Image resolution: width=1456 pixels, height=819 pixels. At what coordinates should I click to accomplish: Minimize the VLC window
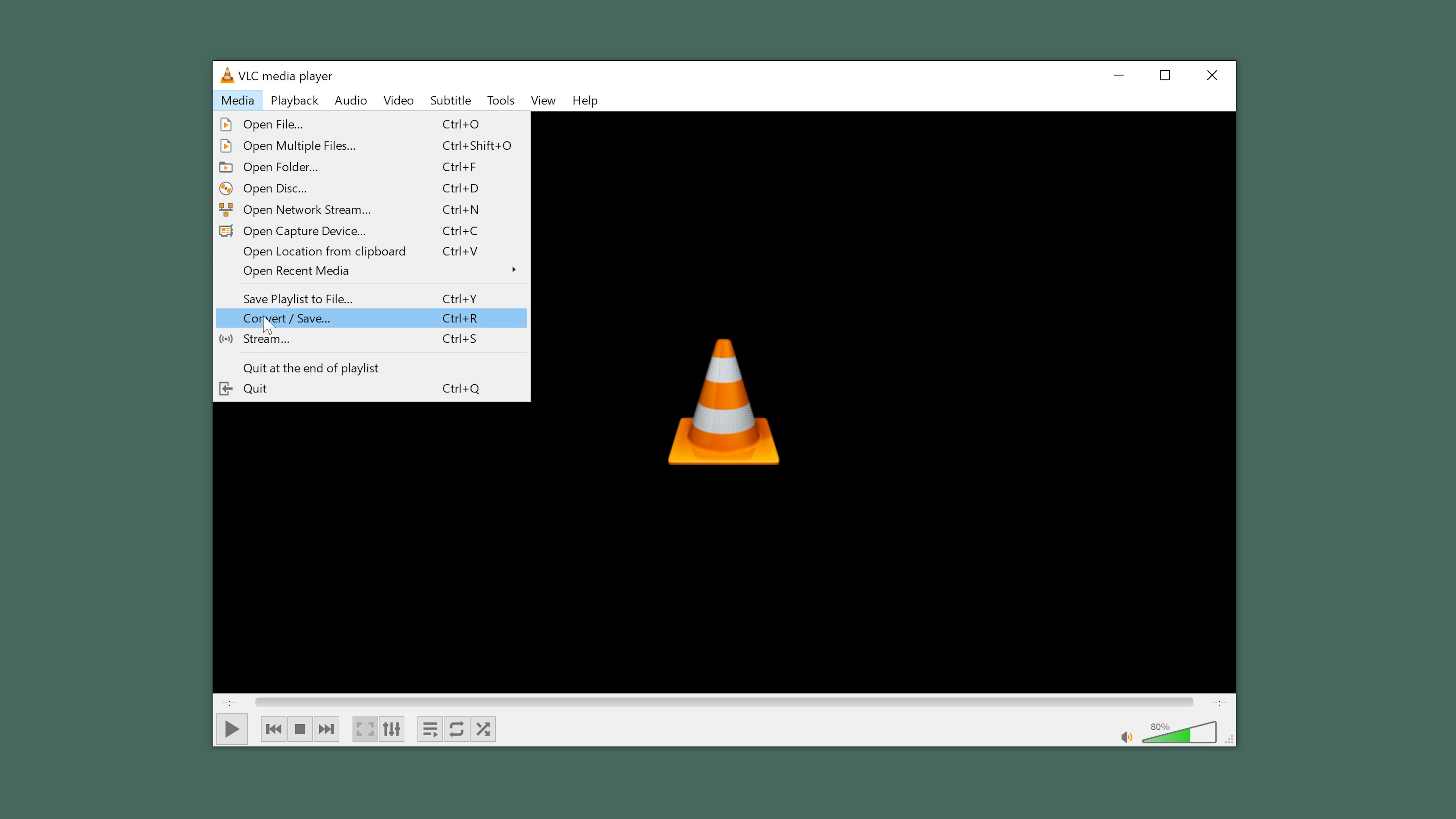click(1118, 75)
